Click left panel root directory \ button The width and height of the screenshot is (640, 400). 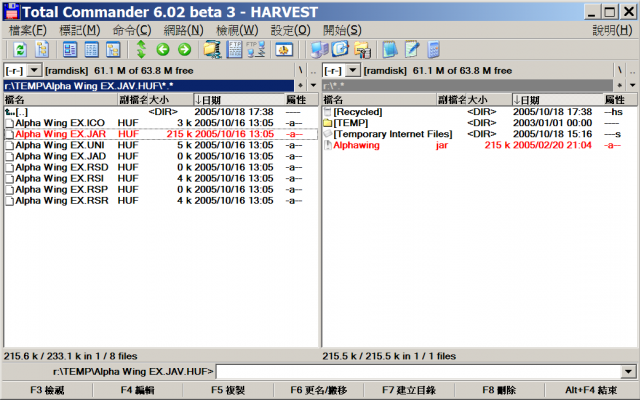300,71
